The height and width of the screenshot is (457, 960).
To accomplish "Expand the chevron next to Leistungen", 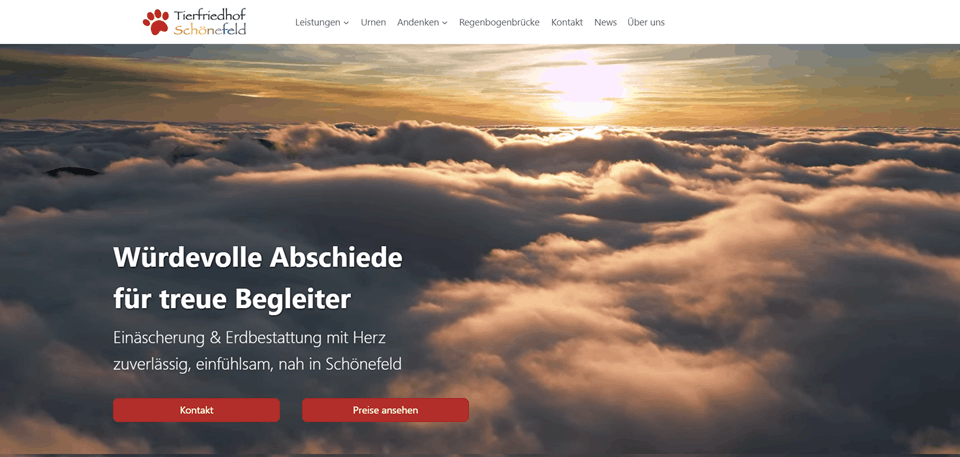I will (346, 23).
